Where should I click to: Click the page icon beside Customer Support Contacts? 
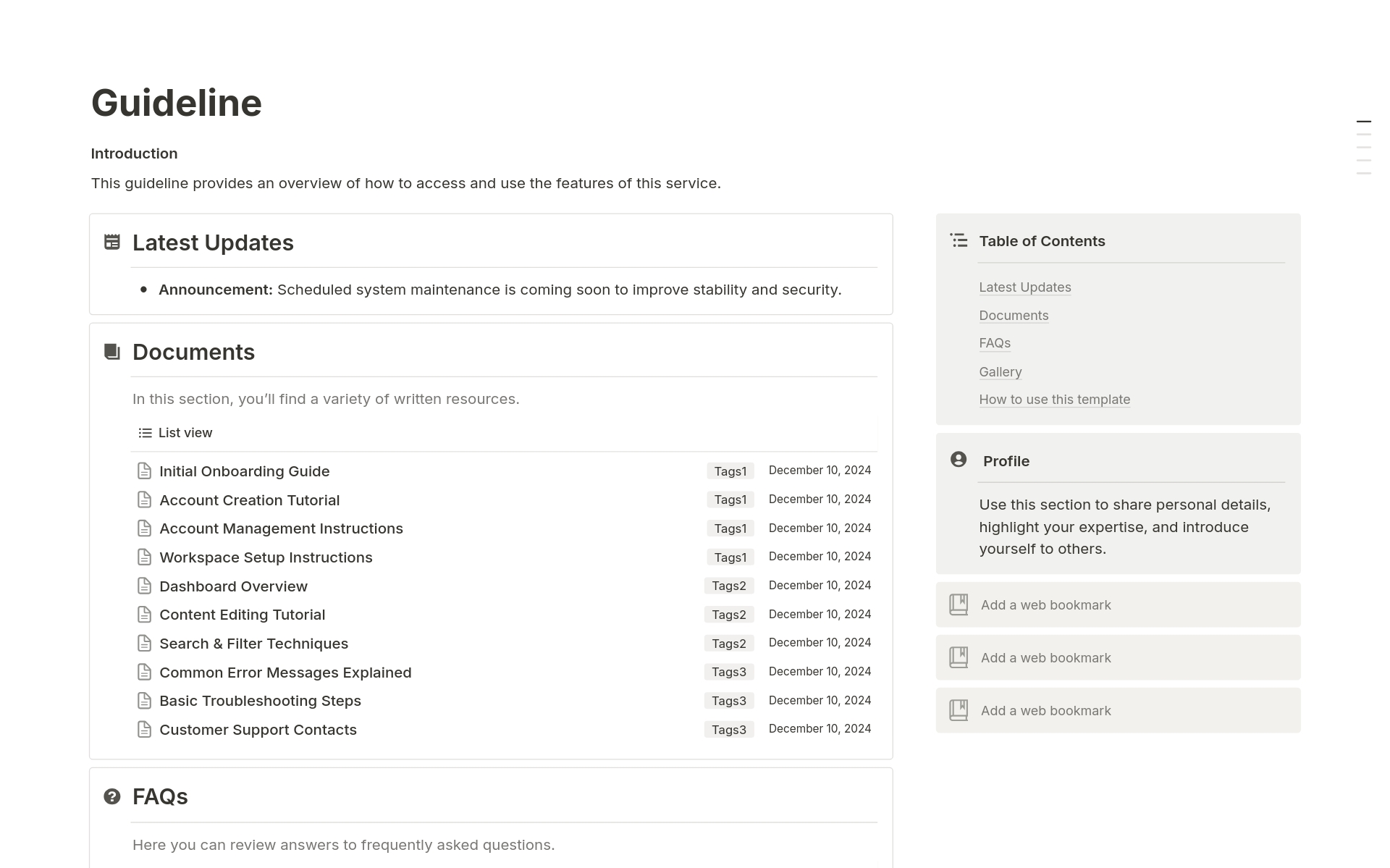point(144,729)
